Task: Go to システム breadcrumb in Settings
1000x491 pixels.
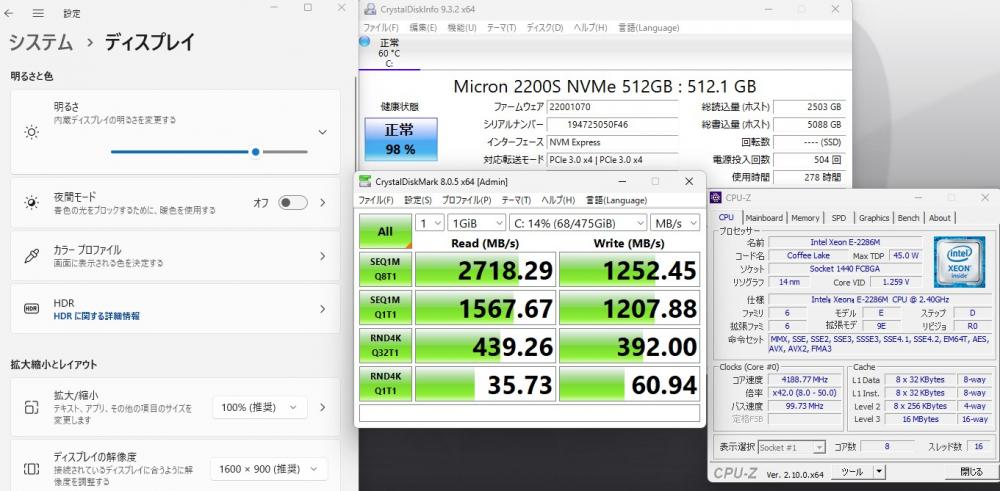Action: pyautogui.click(x=40, y=43)
